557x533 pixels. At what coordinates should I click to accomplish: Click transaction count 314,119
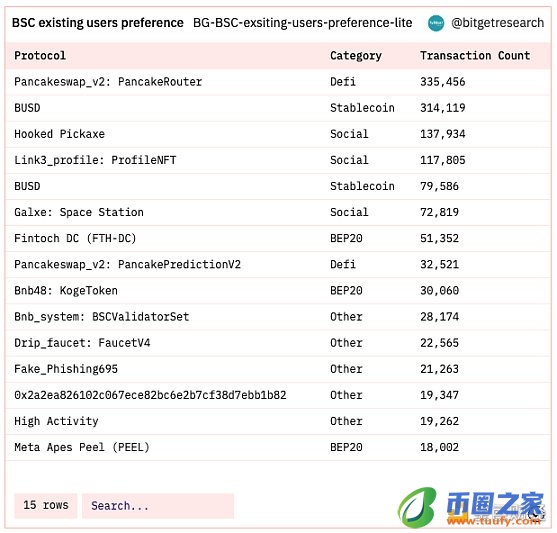tap(443, 108)
